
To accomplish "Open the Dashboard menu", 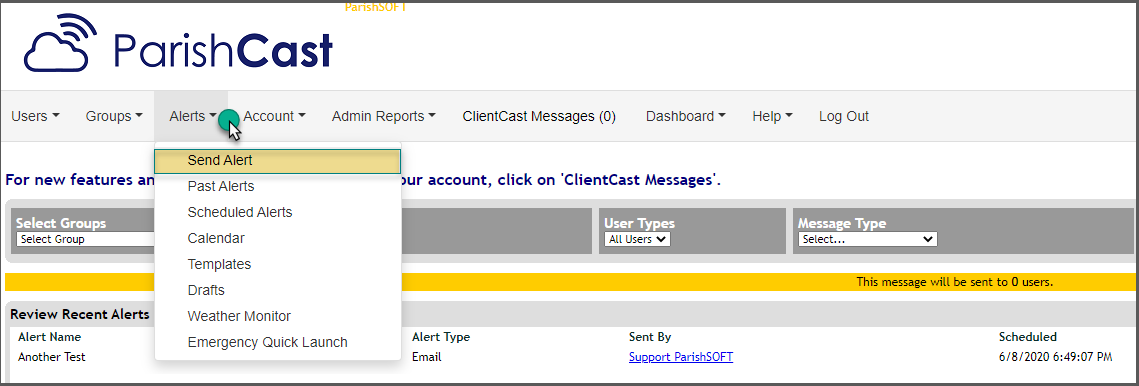I will coord(686,116).
